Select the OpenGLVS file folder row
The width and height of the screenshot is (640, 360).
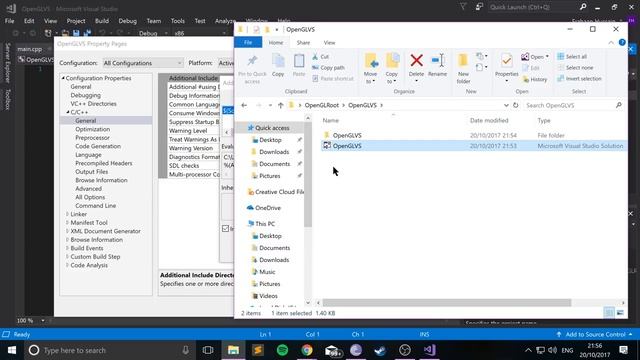click(x=473, y=135)
